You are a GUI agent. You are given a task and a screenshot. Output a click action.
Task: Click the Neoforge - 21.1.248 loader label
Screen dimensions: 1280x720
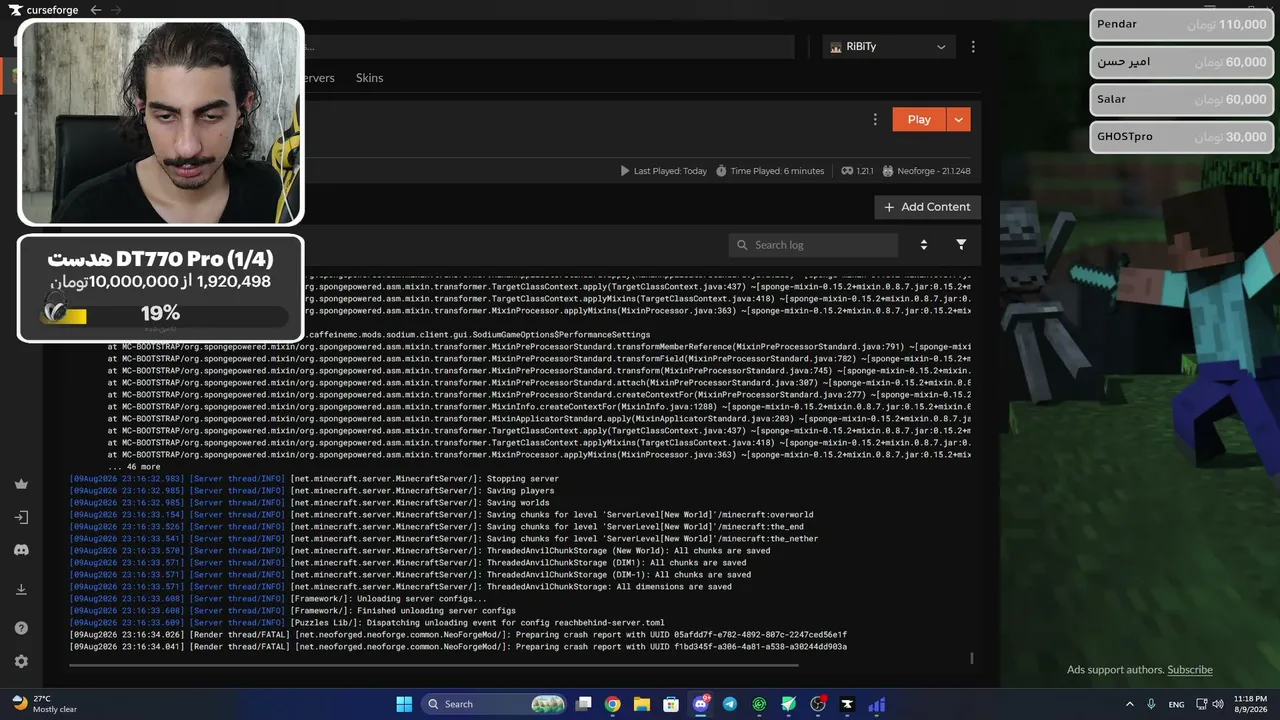[926, 171]
